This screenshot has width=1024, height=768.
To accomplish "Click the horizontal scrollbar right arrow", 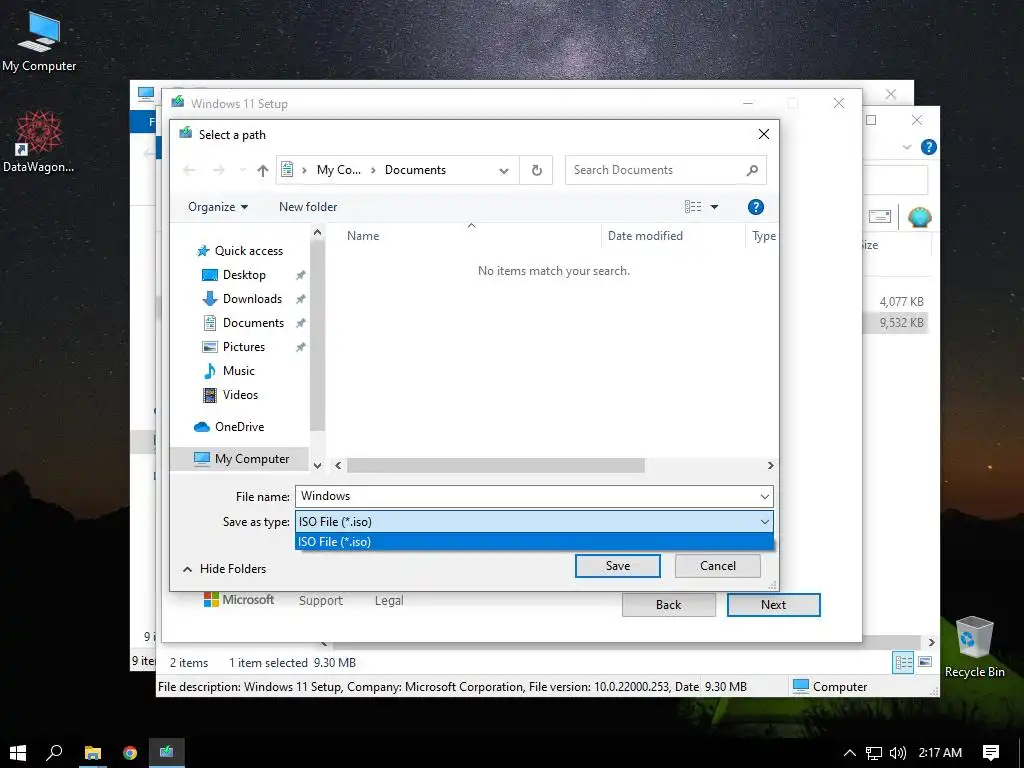I will click(x=771, y=466).
